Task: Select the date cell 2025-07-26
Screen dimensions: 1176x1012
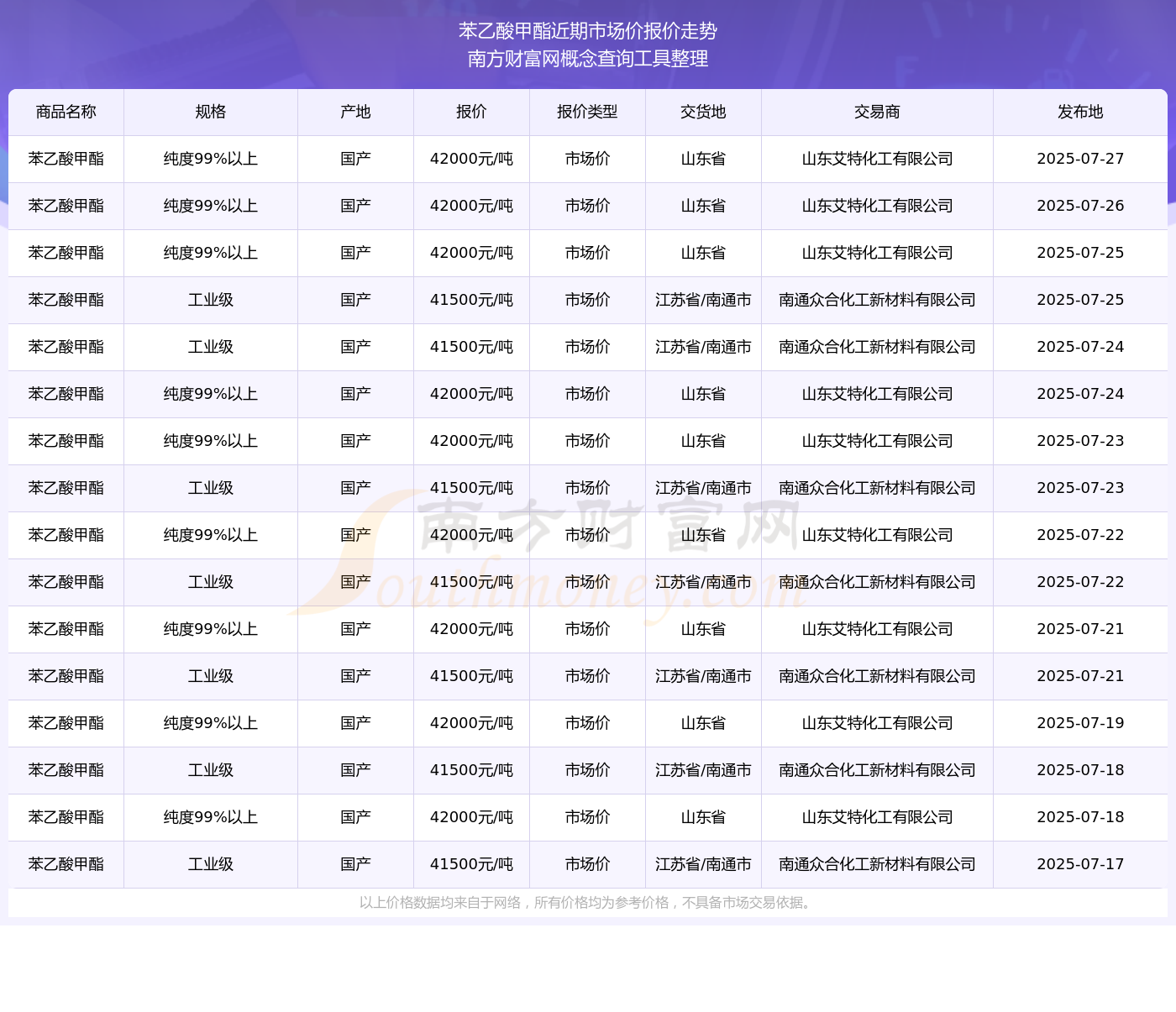Action: pyautogui.click(x=1080, y=206)
